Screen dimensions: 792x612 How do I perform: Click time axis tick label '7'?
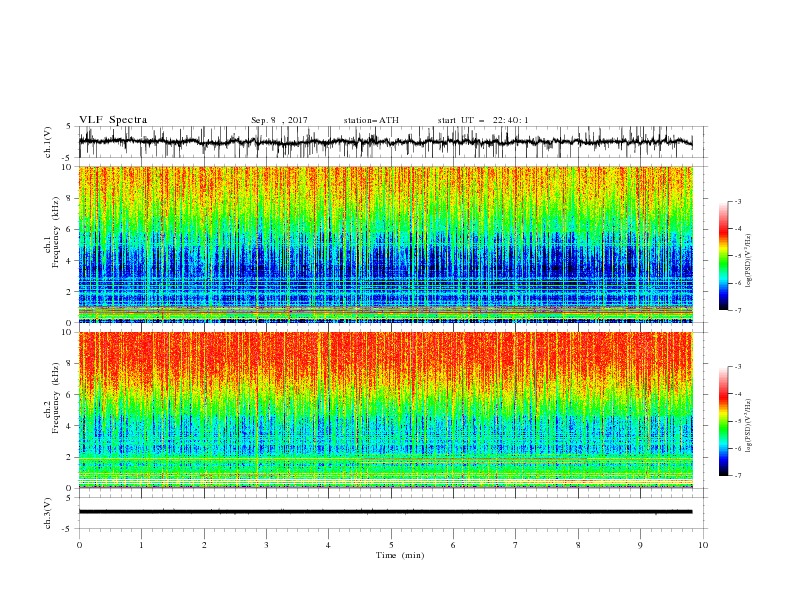tap(516, 545)
